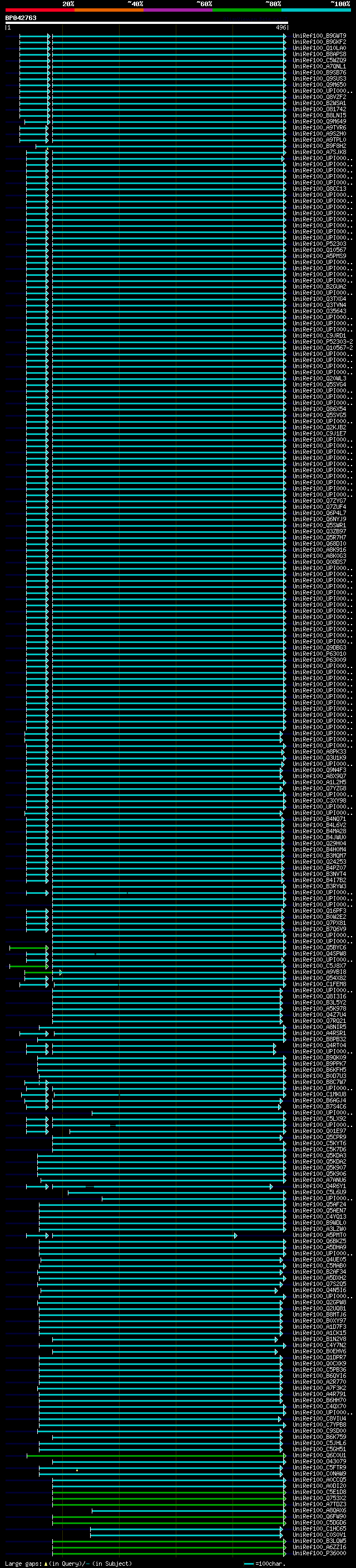Open the UniRef100_Q753X2 hit

319,1498
